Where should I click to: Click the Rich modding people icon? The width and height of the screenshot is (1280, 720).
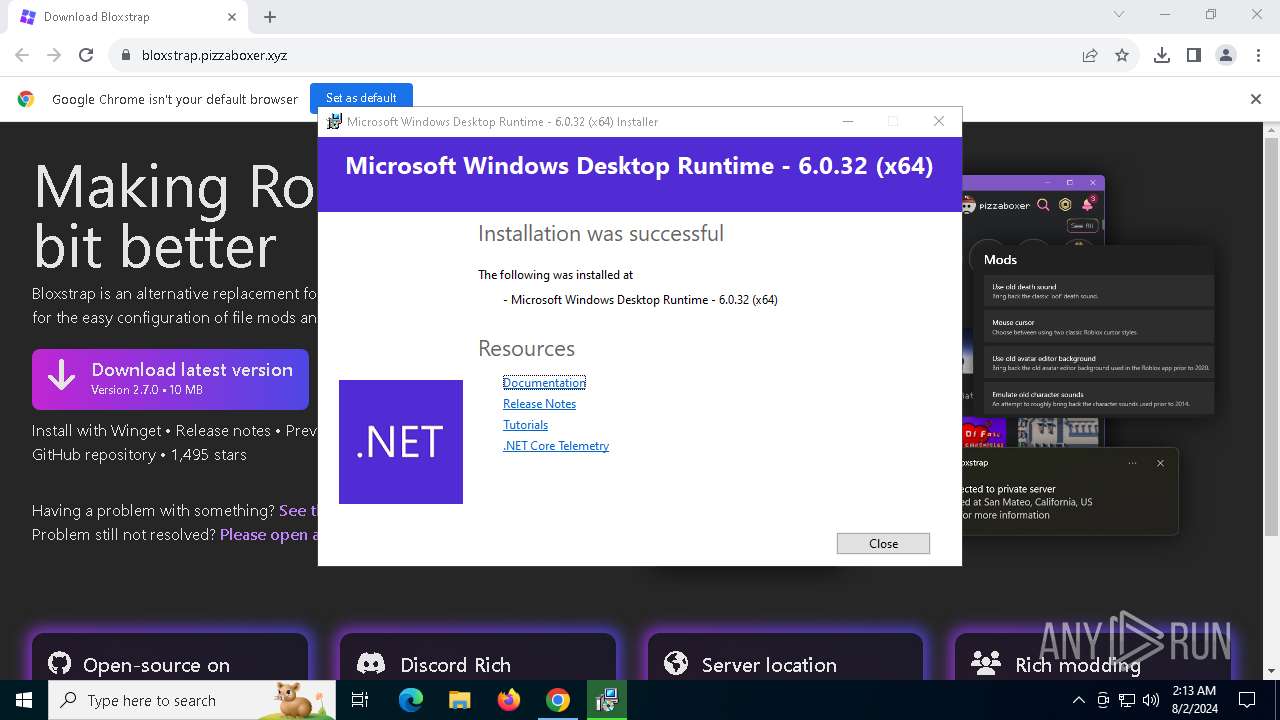pos(986,664)
